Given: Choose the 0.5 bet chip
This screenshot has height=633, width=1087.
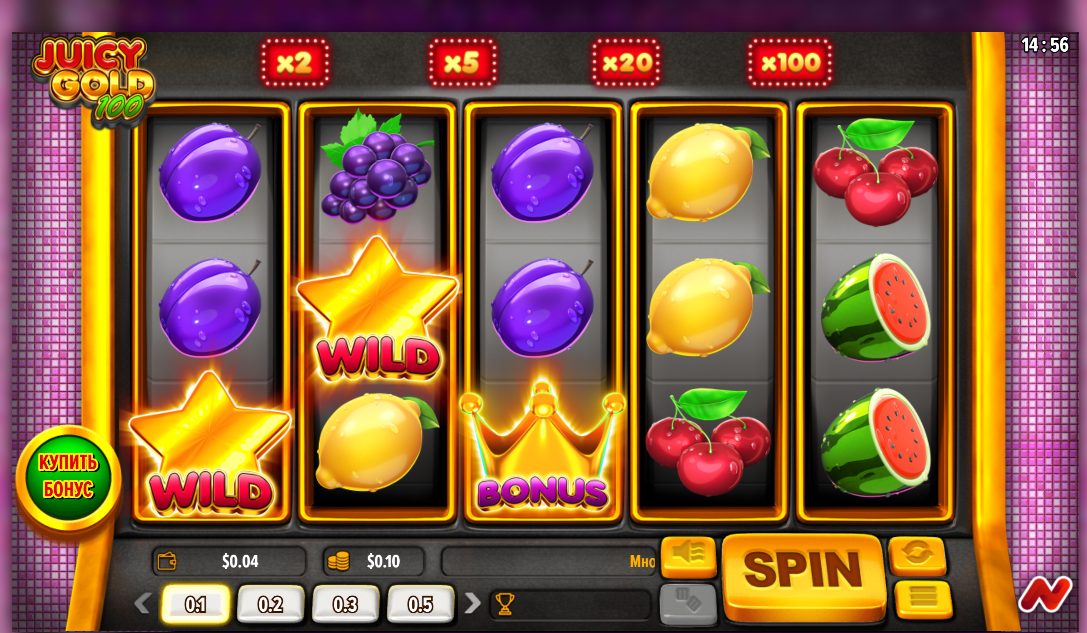Looking at the screenshot, I should tap(420, 605).
